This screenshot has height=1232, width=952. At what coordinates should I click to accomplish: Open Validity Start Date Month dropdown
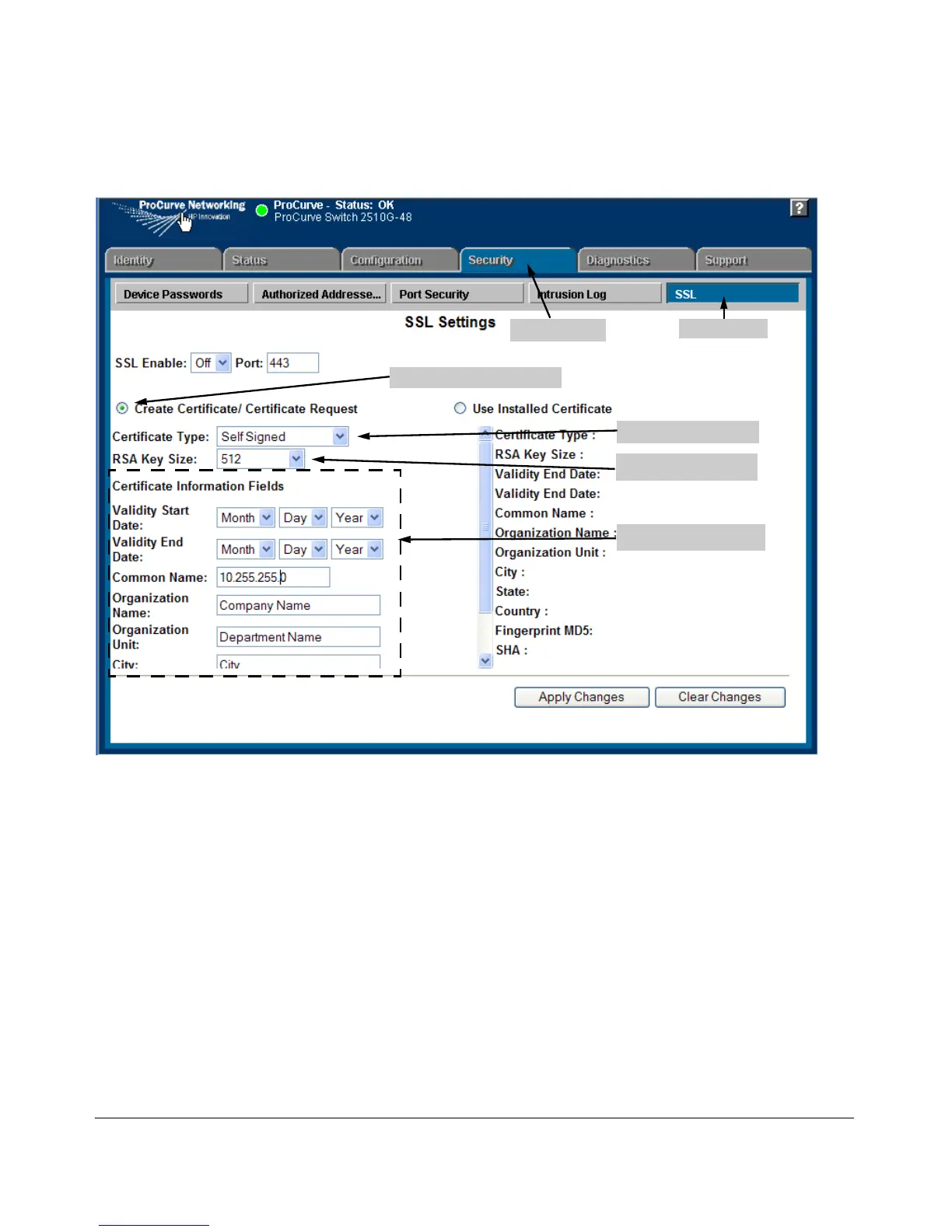tap(246, 518)
